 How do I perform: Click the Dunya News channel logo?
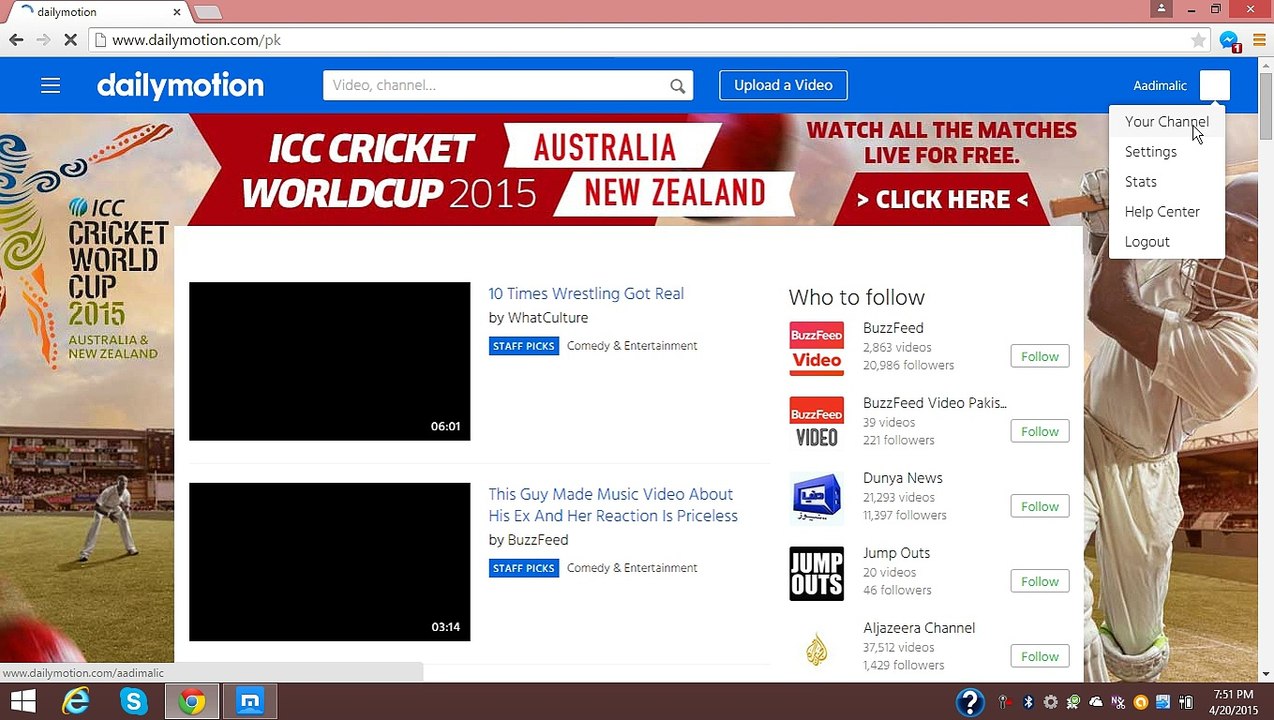click(x=817, y=498)
